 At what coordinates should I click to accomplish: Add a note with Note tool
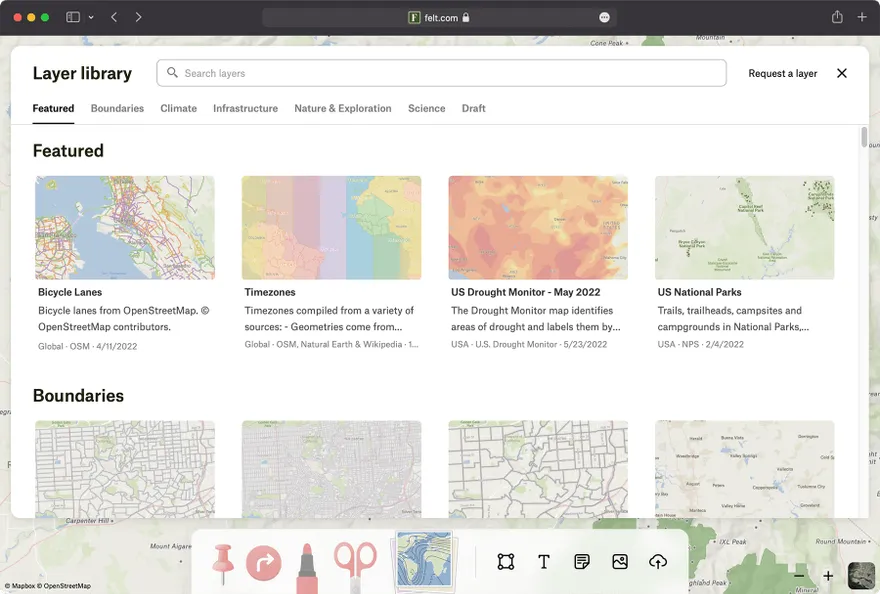(582, 561)
